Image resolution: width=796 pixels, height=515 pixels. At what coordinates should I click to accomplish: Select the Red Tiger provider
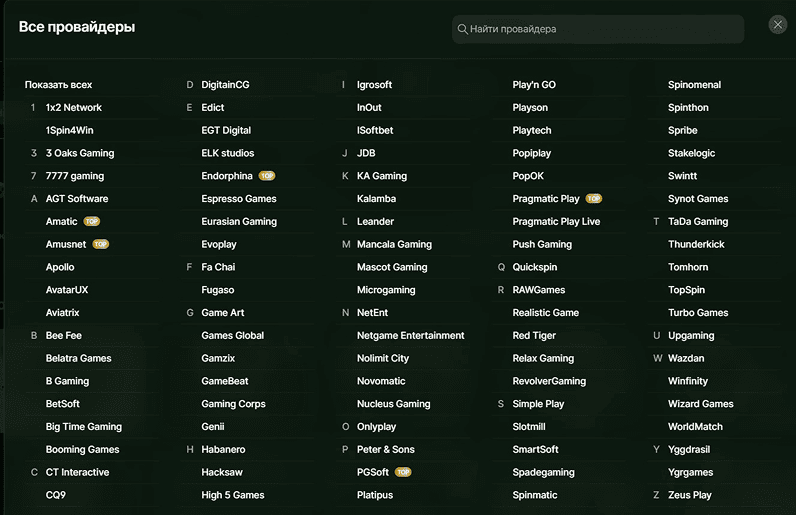534,336
